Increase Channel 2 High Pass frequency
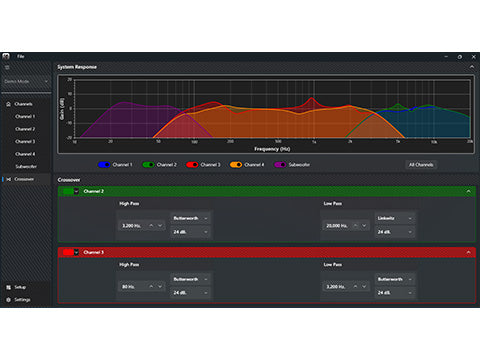 [x=151, y=226]
